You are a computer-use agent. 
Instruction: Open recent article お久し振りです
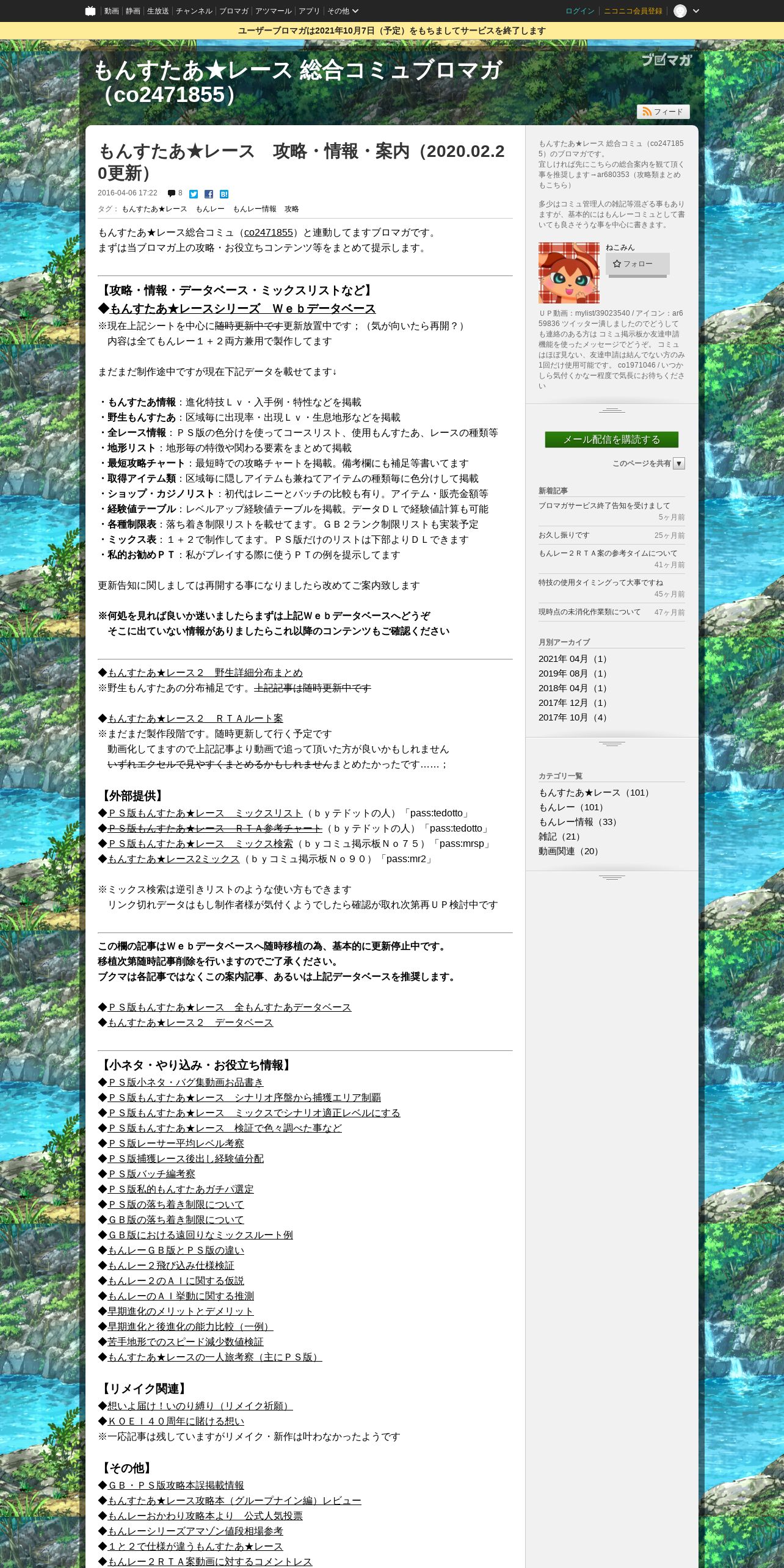pos(564,535)
